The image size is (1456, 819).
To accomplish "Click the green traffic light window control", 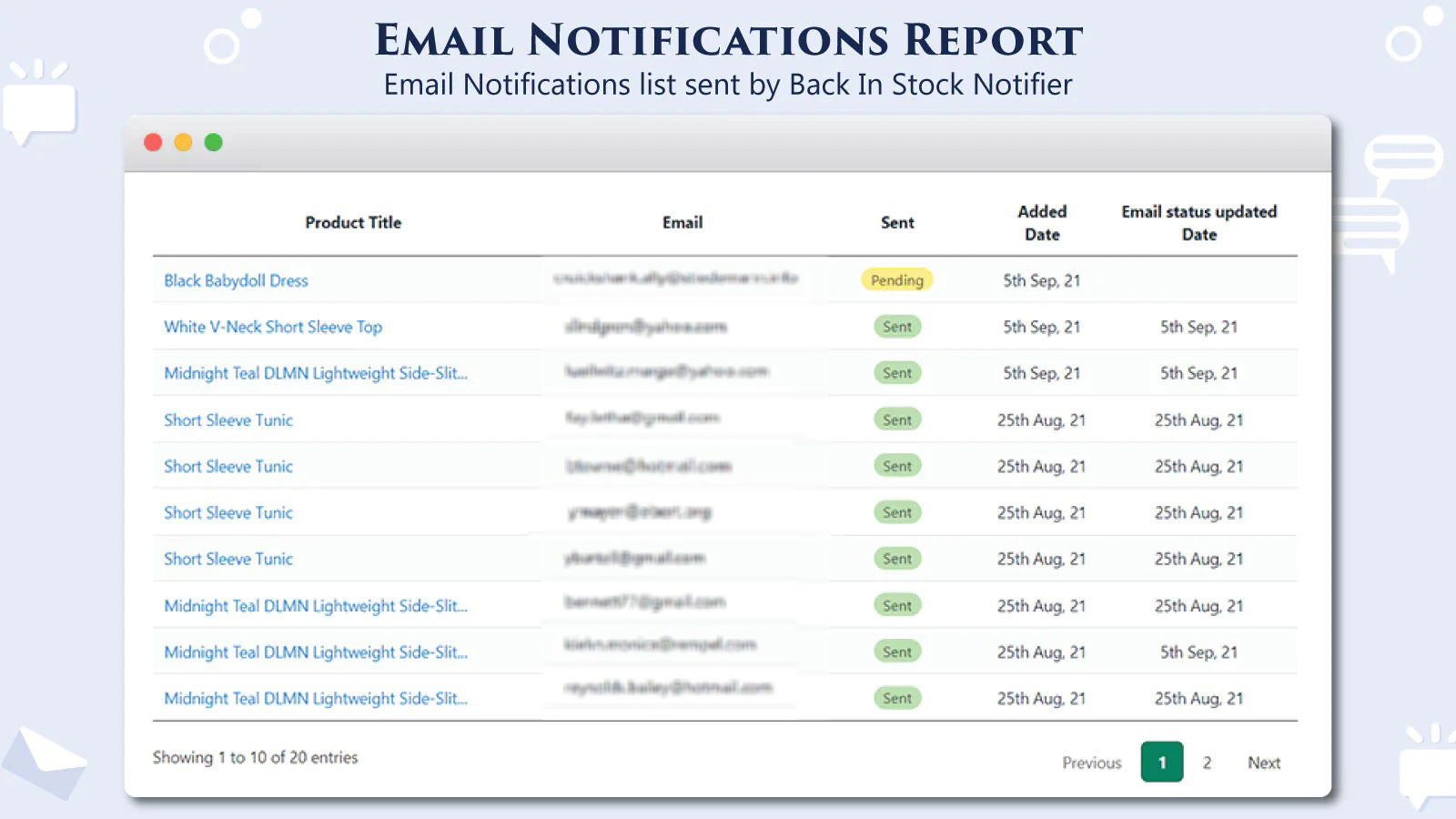I will [x=213, y=143].
